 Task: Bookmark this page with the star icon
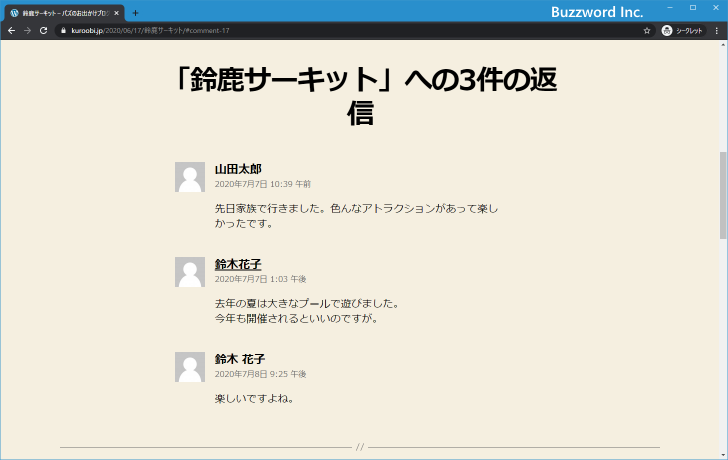pos(647,31)
